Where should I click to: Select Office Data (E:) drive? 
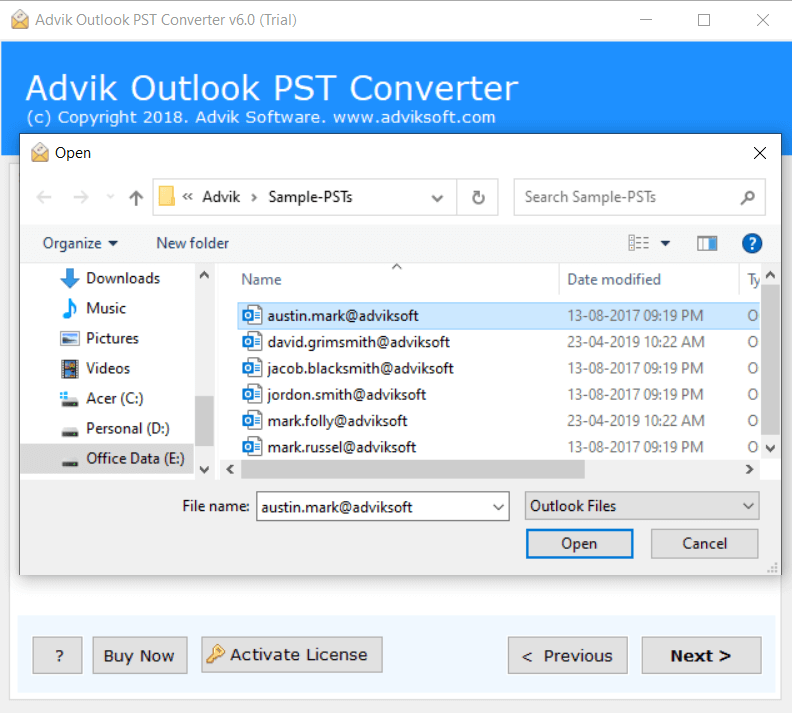point(107,459)
